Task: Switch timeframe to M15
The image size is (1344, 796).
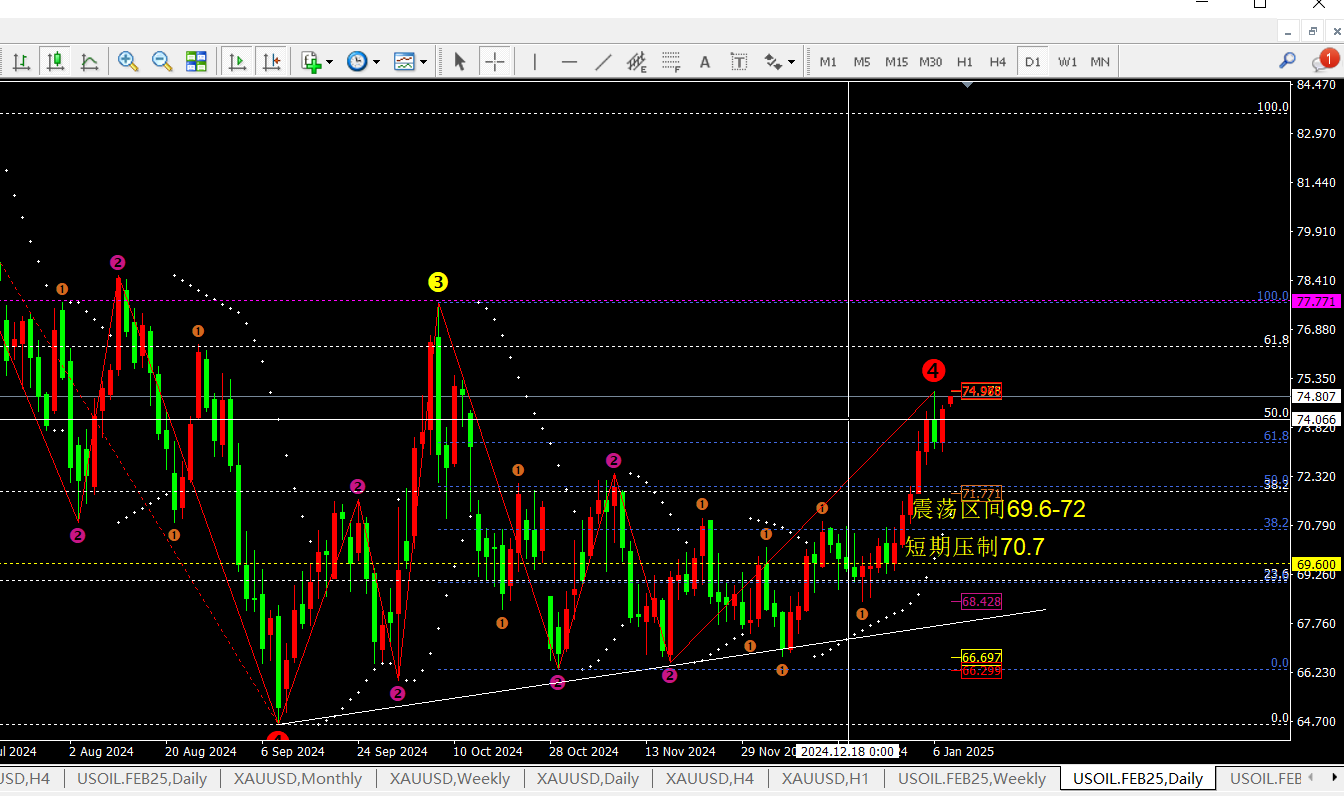Action: 896,62
